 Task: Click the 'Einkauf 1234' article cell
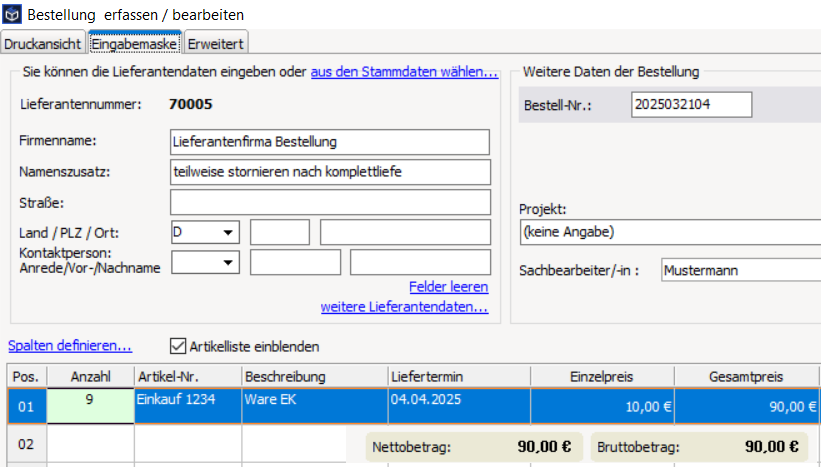point(188,406)
